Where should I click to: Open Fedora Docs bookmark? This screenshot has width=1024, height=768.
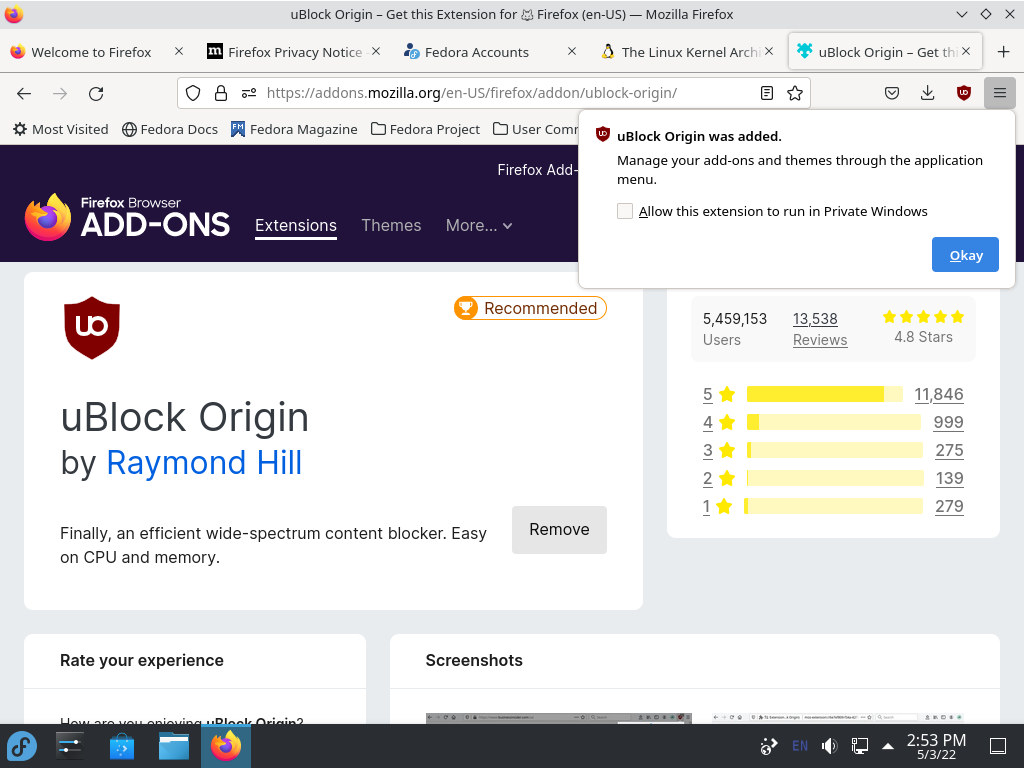point(170,129)
